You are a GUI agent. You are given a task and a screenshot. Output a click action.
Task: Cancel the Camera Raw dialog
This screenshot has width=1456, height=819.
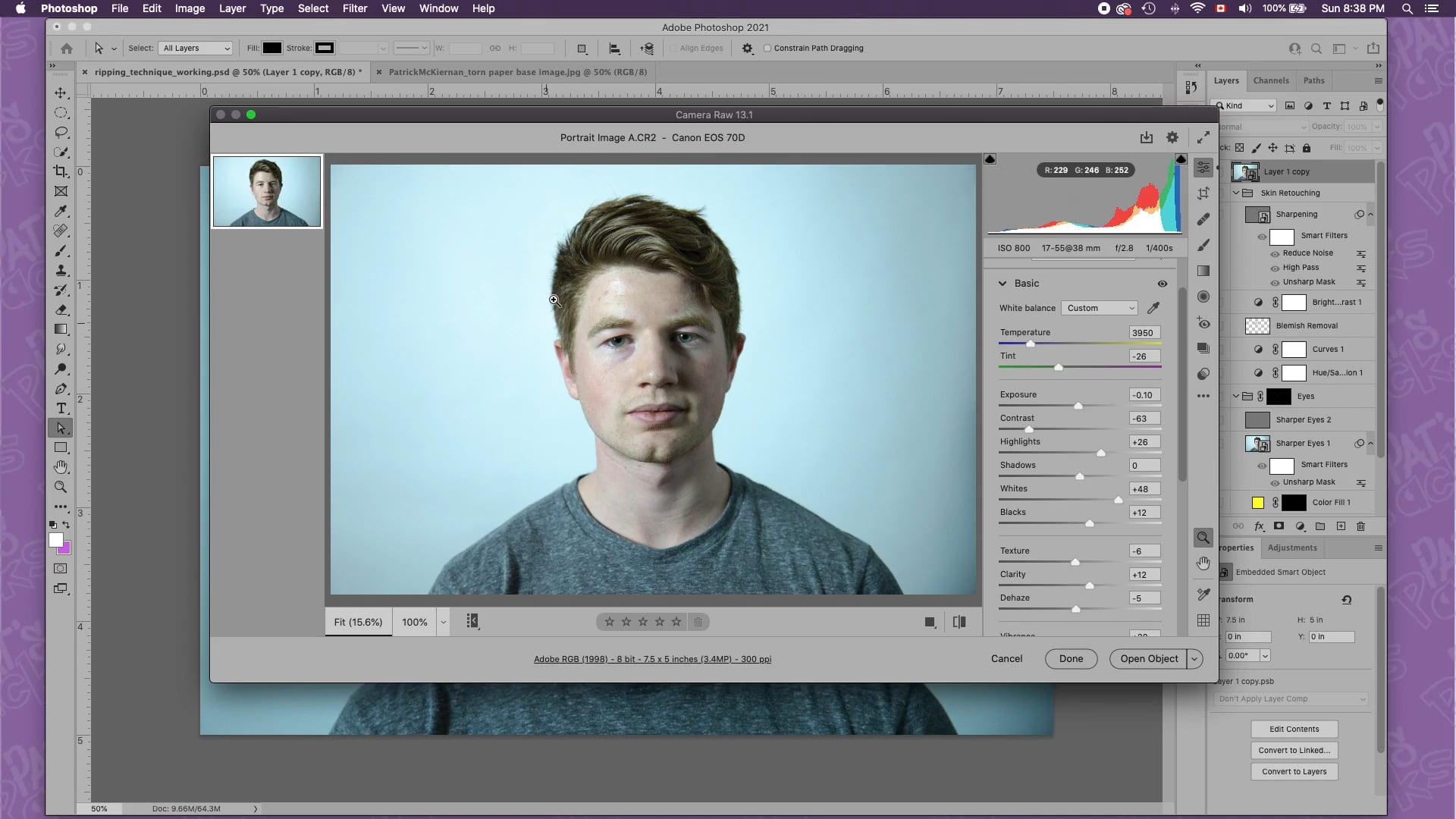click(x=1006, y=659)
